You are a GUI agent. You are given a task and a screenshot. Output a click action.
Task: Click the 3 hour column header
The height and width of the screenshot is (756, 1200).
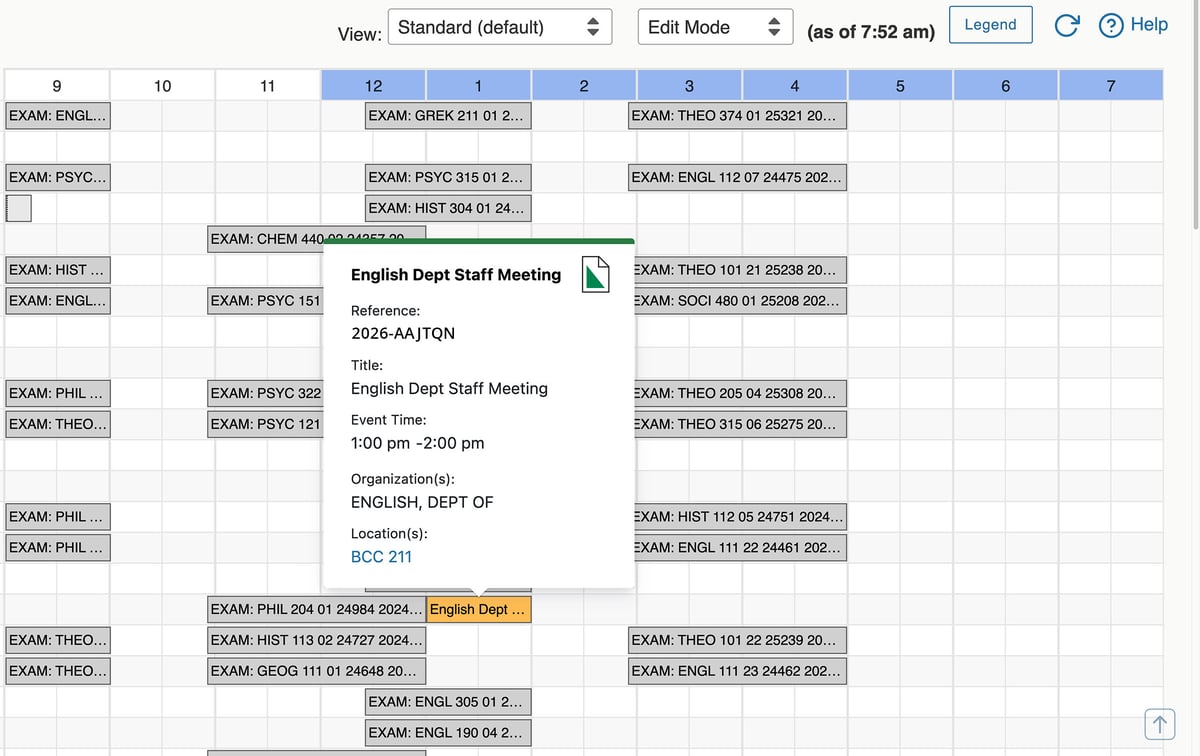tap(689, 86)
